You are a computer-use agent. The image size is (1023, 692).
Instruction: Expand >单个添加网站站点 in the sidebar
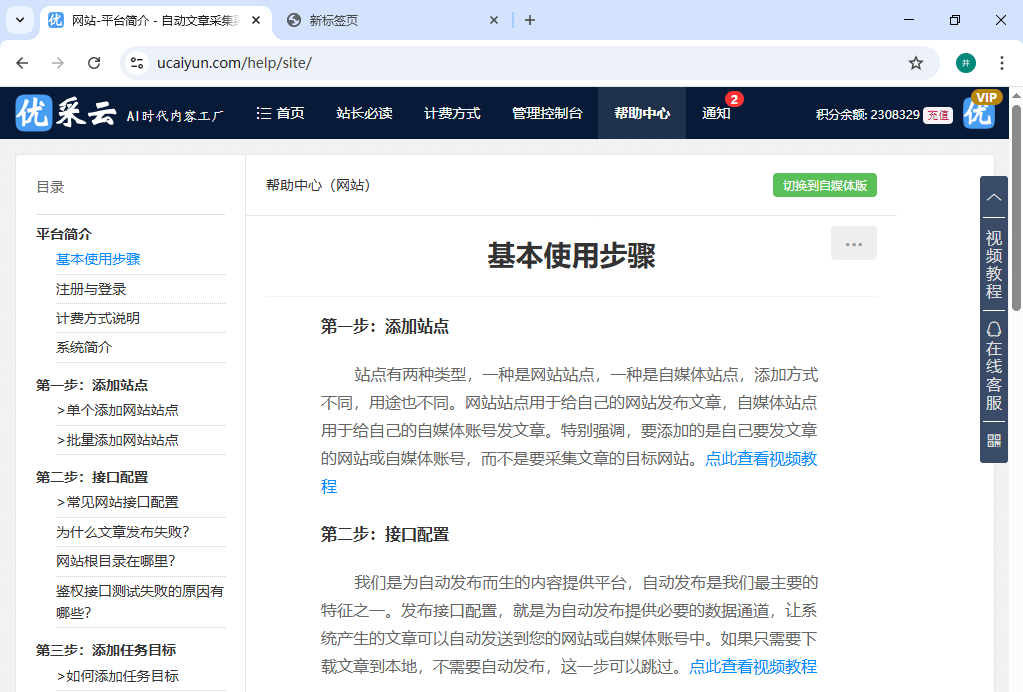click(x=120, y=412)
